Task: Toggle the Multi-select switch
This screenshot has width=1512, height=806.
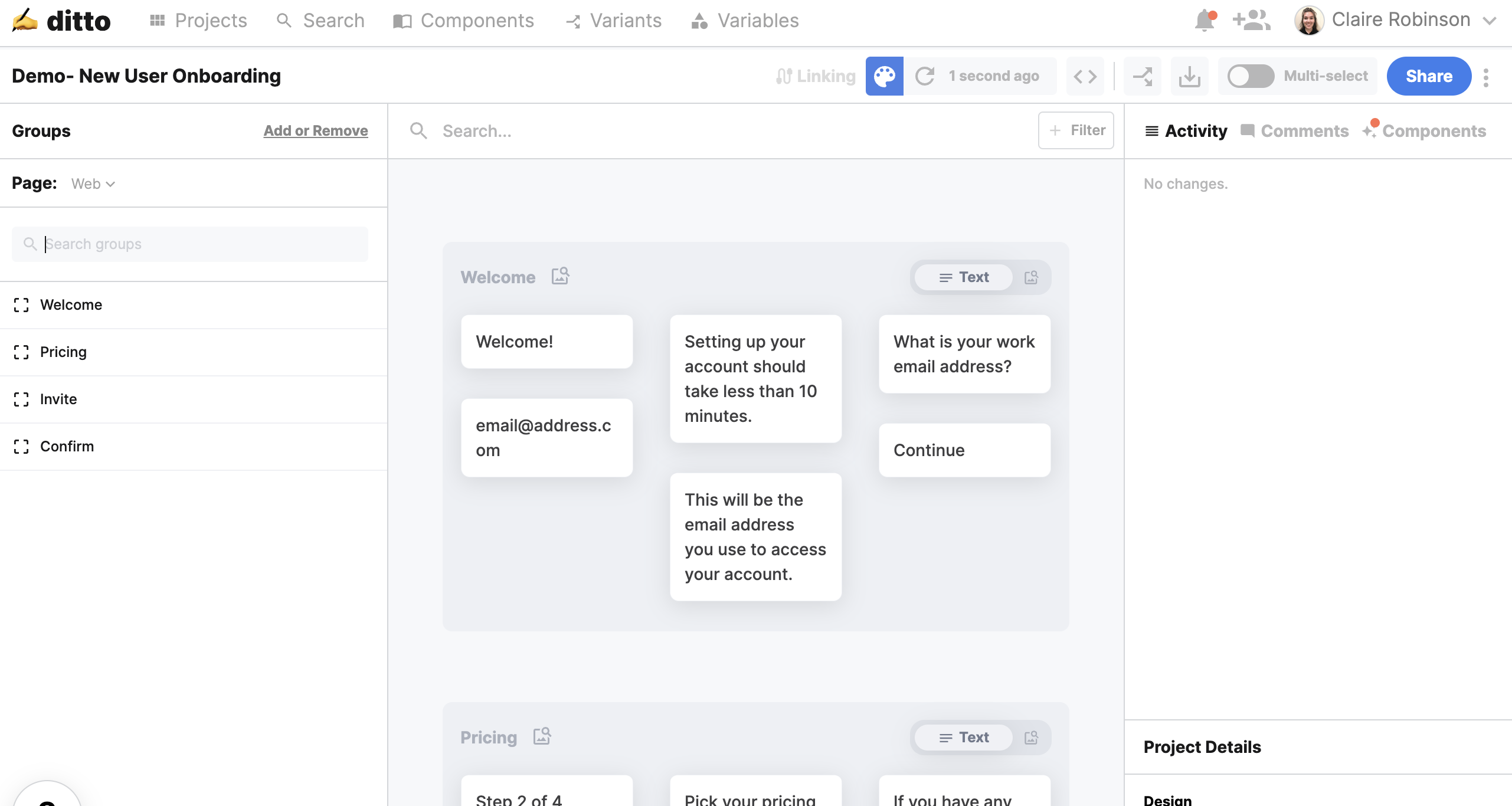Action: click(x=1250, y=76)
